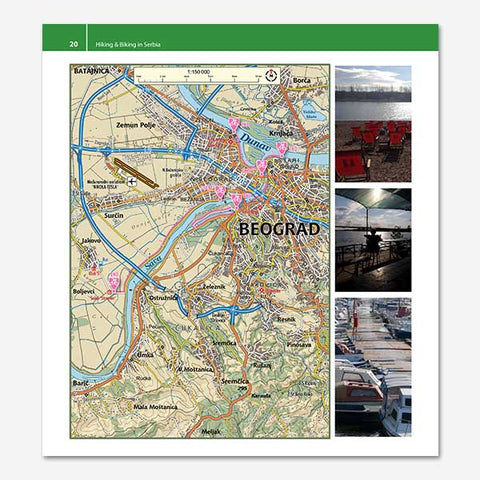Click the Meljak label
The width and height of the screenshot is (480, 480).
point(211,432)
